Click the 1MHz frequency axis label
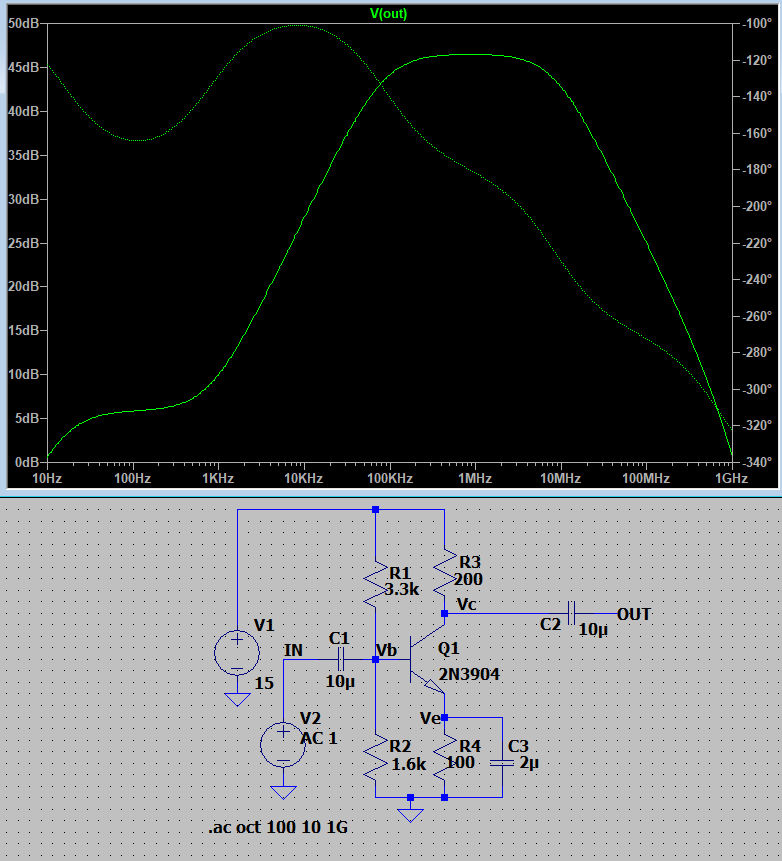Viewport: 782px width, 861px height. click(475, 479)
